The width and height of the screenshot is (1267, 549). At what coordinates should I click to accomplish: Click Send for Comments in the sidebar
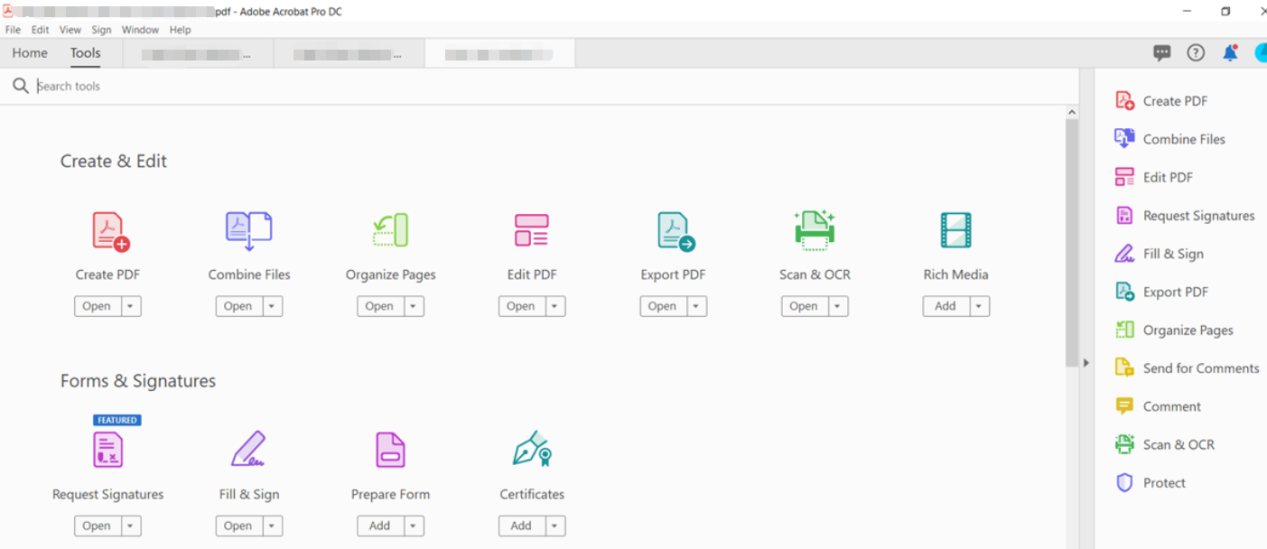[1187, 368]
